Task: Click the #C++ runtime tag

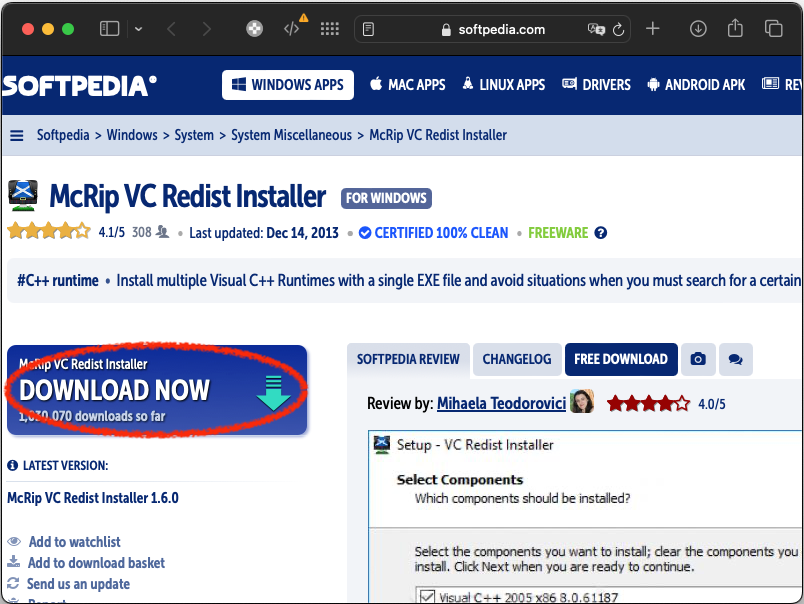Action: click(57, 280)
